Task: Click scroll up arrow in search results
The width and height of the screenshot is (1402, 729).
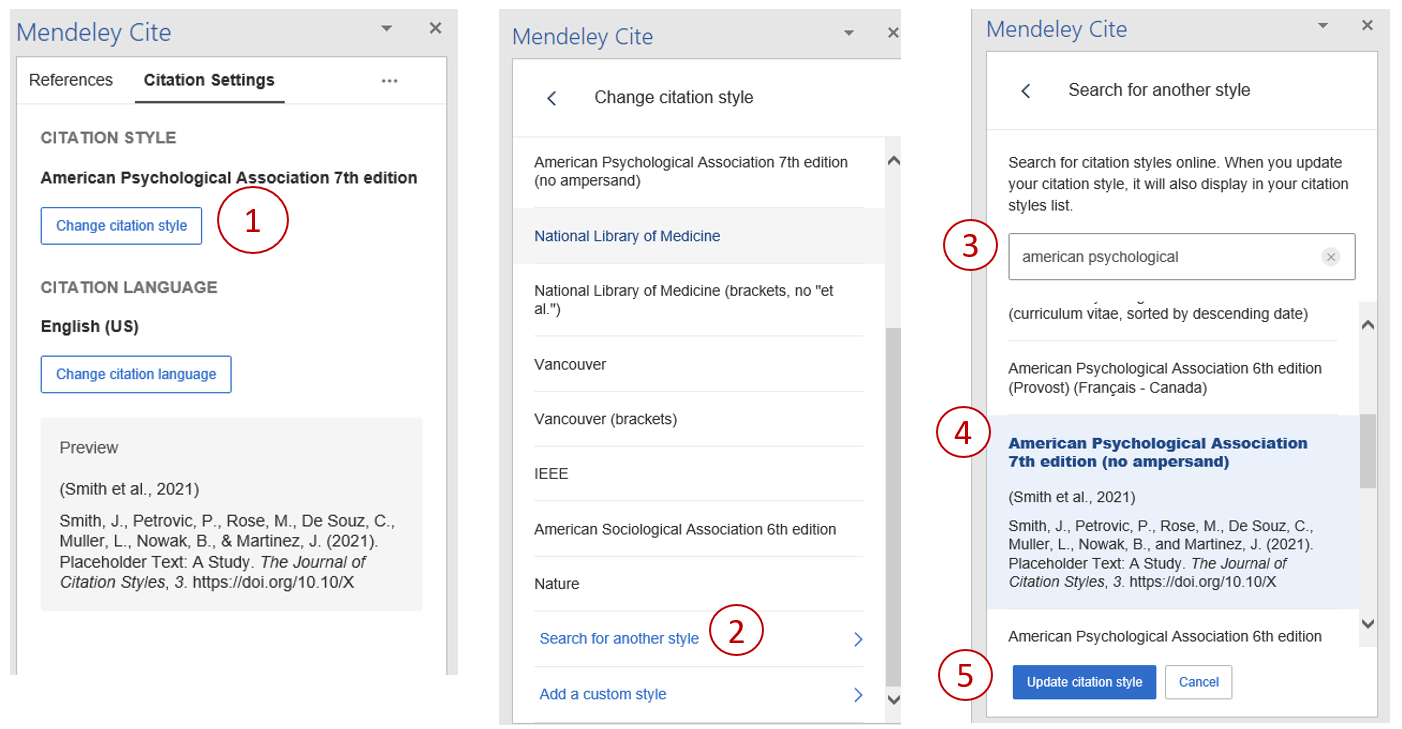Action: pyautogui.click(x=1368, y=325)
